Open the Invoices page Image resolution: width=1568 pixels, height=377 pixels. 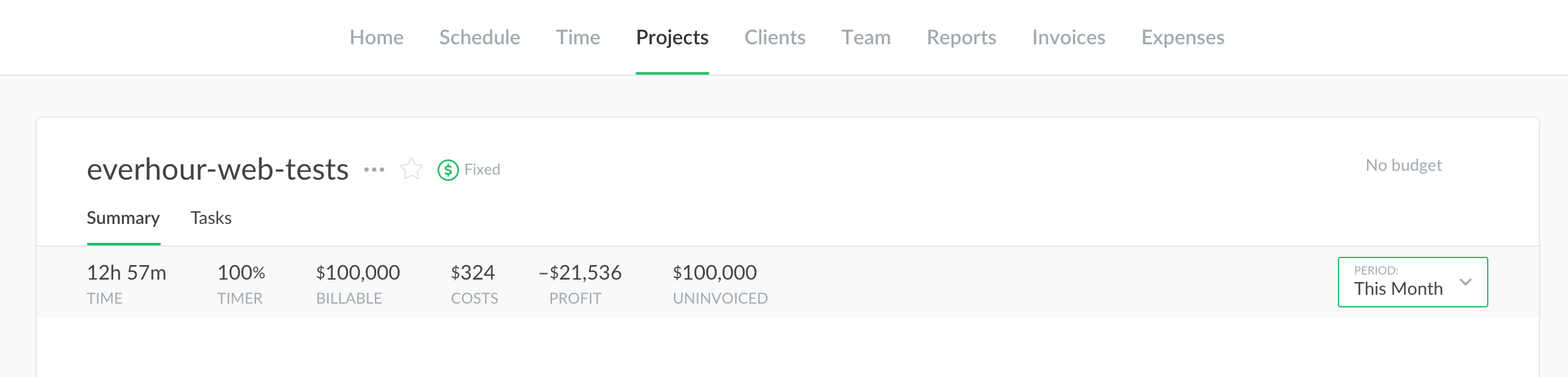(x=1069, y=37)
